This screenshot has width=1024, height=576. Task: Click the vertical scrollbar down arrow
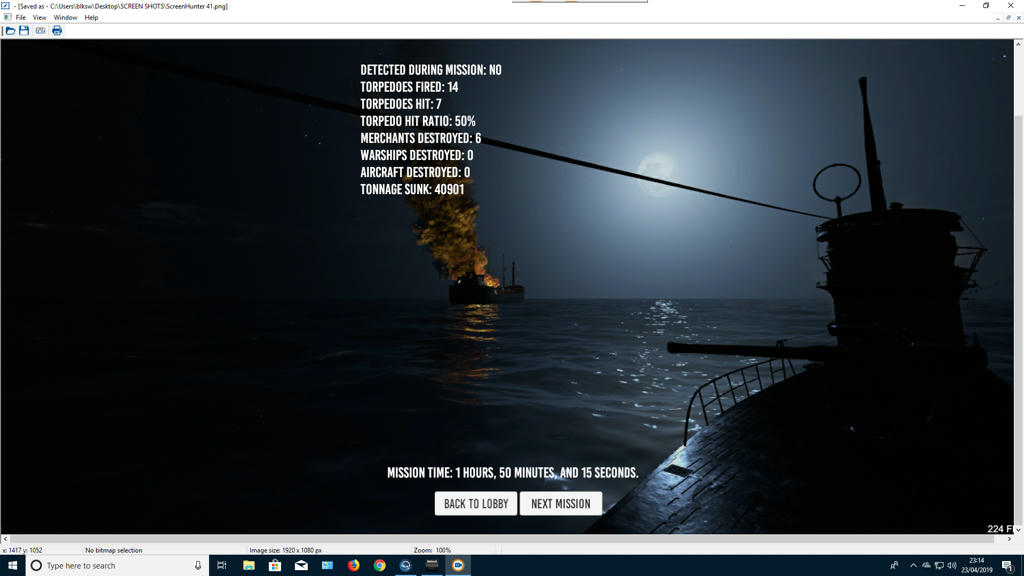tap(1018, 529)
